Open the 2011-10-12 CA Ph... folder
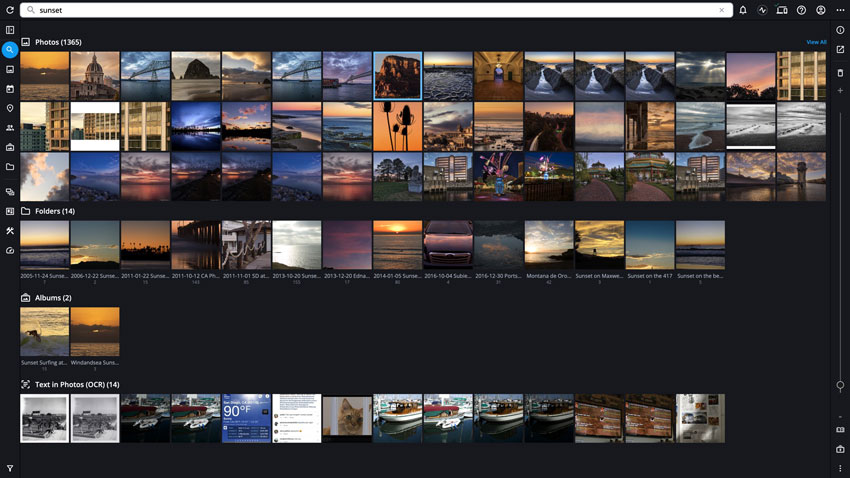The image size is (850, 478). pos(196,245)
